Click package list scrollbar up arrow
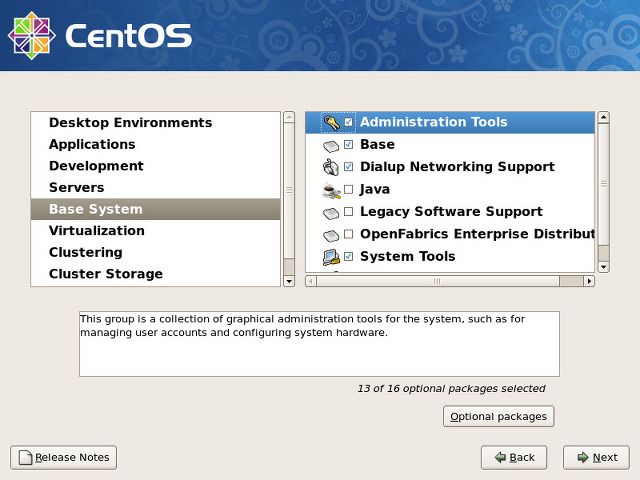 (603, 118)
